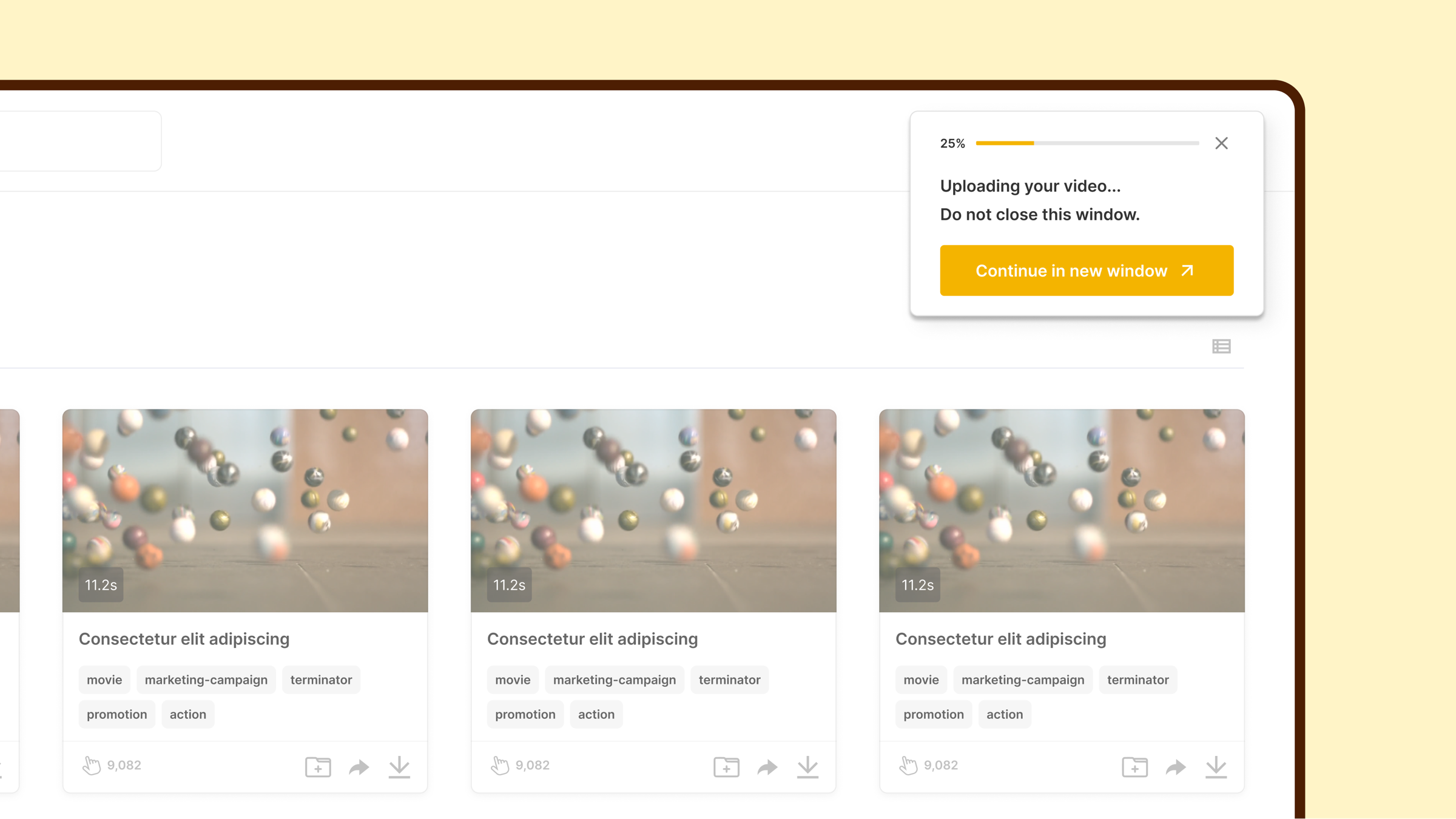
Task: Download the first fully visible video card
Action: [399, 767]
